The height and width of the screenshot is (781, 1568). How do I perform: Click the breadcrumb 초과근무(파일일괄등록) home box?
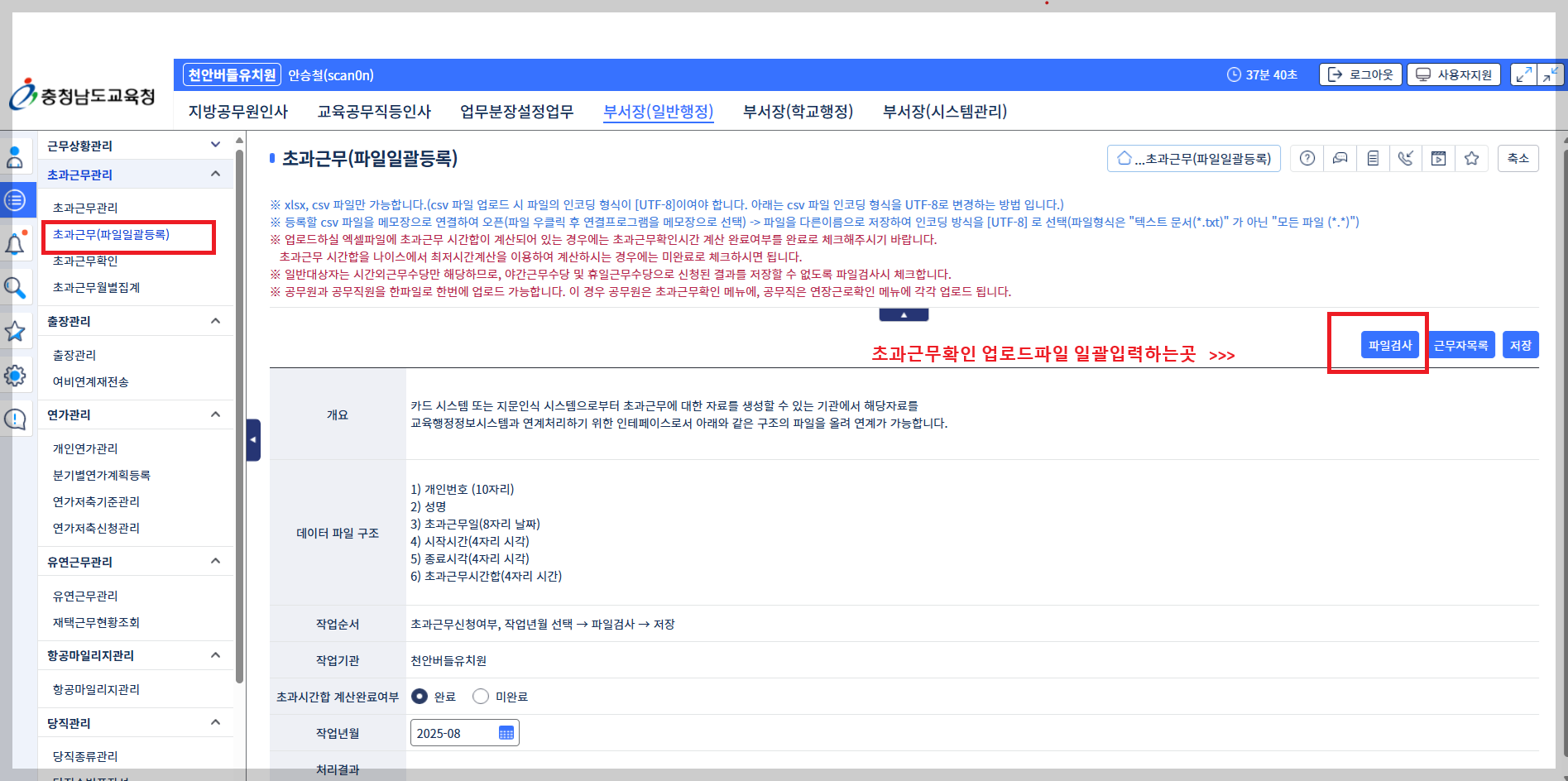(1194, 158)
